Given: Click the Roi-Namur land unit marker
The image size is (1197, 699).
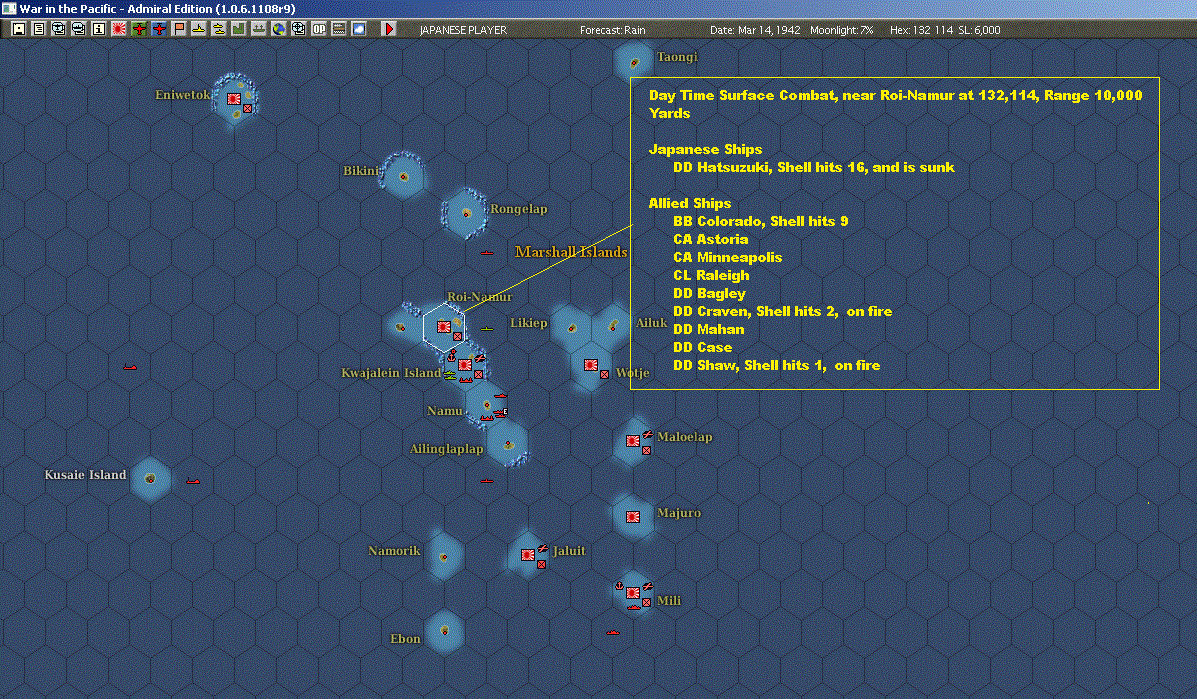Looking at the screenshot, I should point(457,337).
